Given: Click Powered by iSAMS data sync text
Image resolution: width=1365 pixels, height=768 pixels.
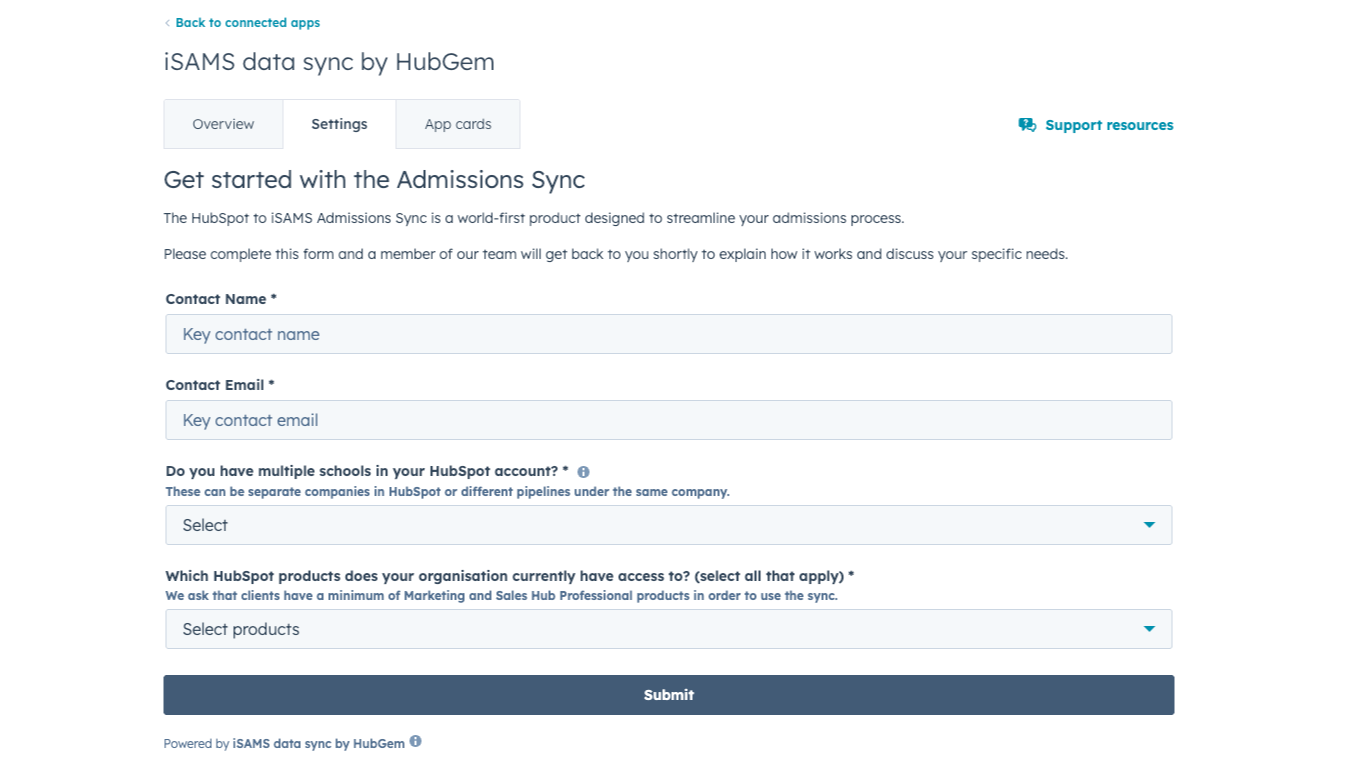Looking at the screenshot, I should tap(284, 744).
